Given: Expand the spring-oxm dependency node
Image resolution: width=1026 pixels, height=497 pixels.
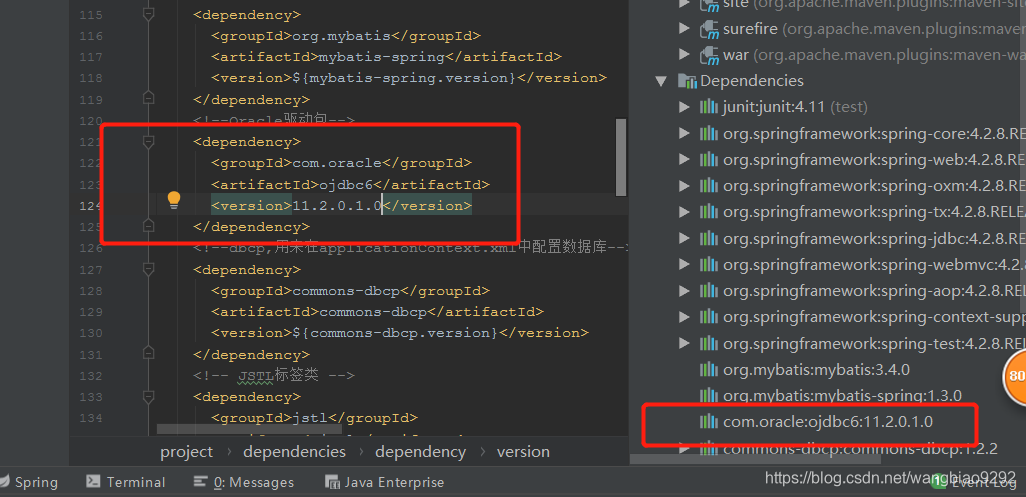Looking at the screenshot, I should point(684,186).
